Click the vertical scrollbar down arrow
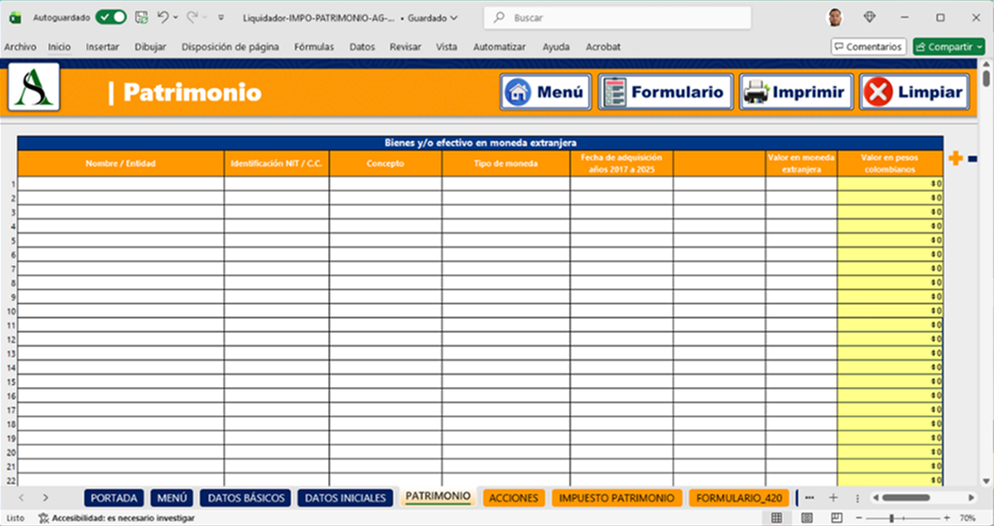994x526 pixels. (986, 481)
